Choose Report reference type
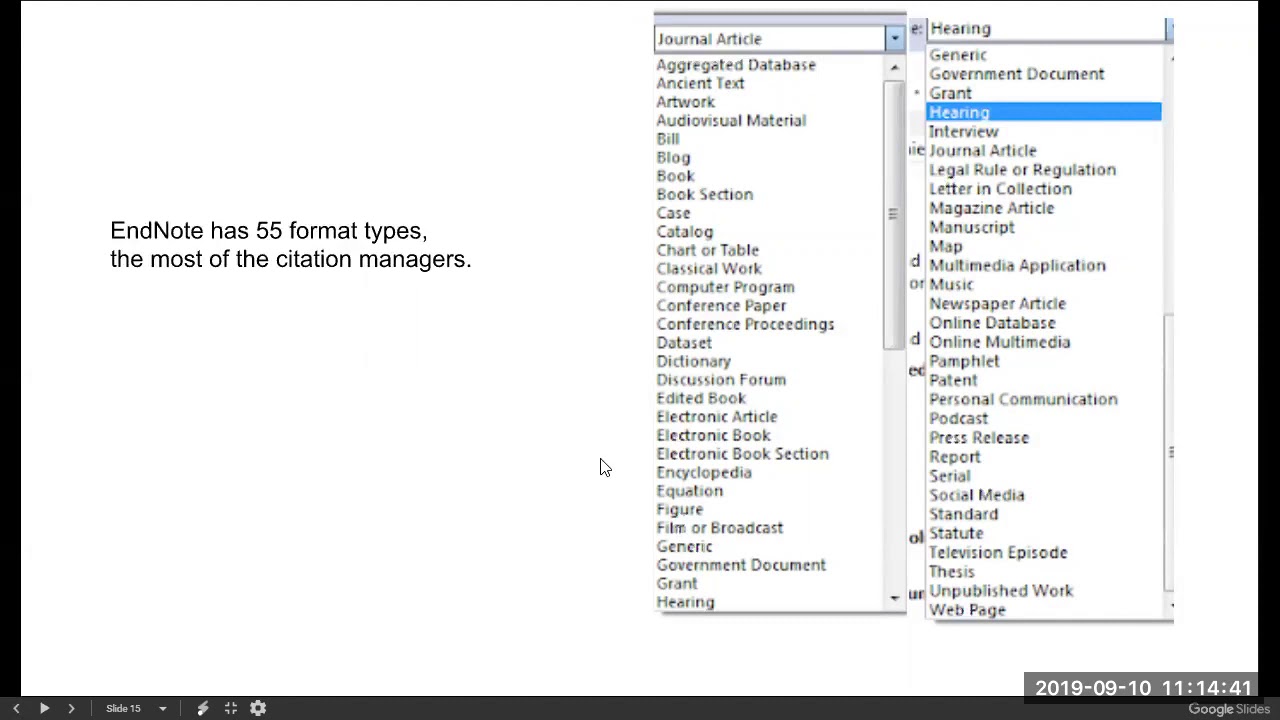Viewport: 1280px width, 720px height. click(x=954, y=456)
